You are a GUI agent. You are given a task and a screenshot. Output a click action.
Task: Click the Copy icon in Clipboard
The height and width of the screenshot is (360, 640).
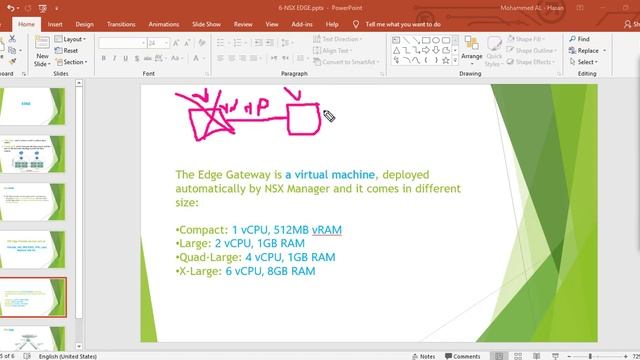[12, 50]
